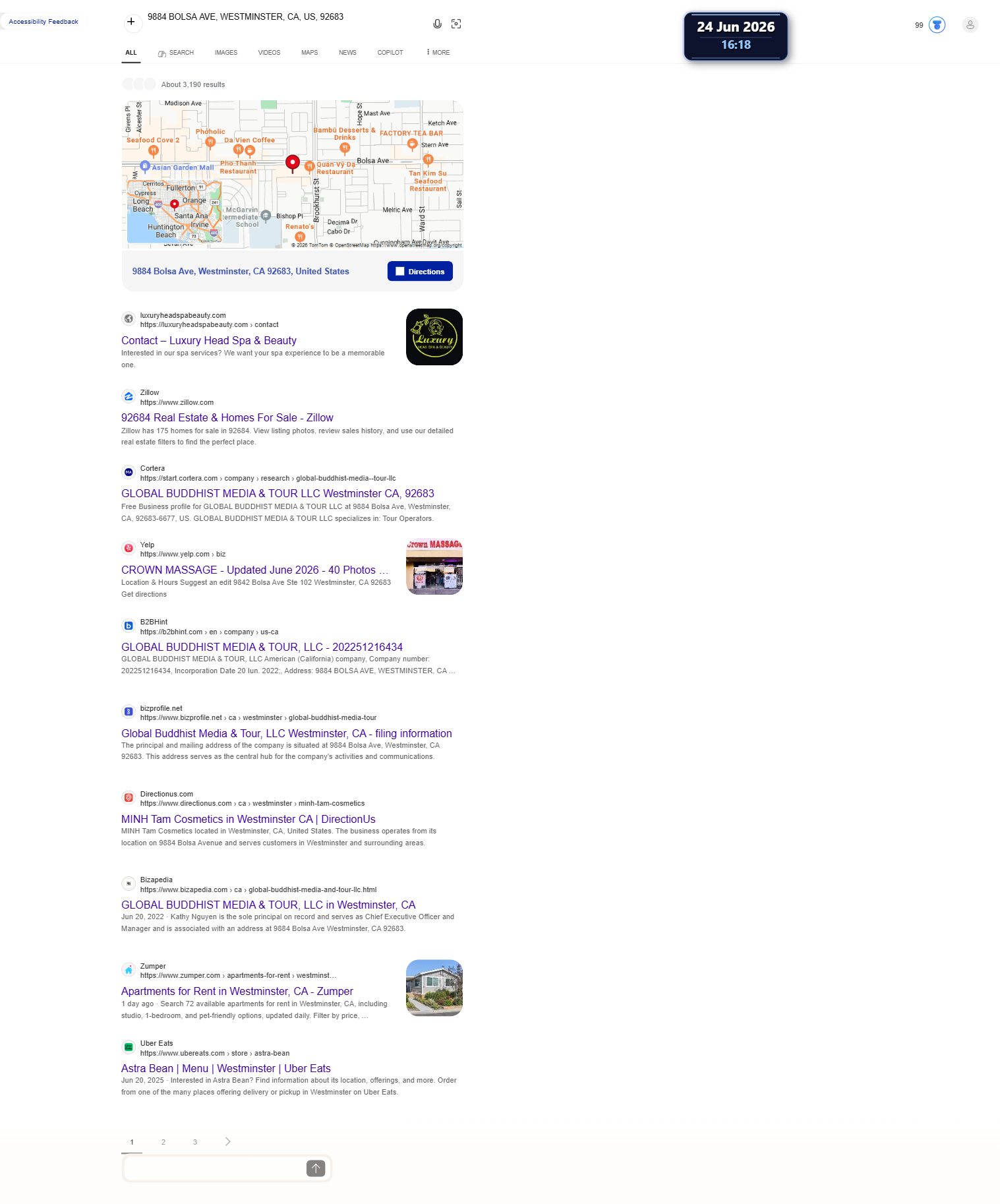Activate microphone voice search icon
The image size is (1000, 1204).
pyautogui.click(x=437, y=24)
